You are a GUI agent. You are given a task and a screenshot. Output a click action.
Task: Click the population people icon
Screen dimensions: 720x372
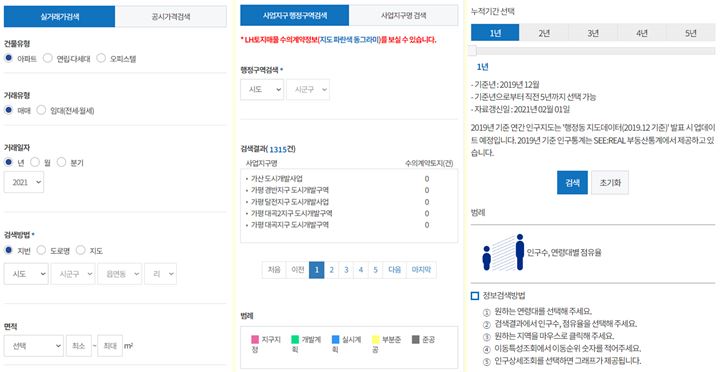503,252
